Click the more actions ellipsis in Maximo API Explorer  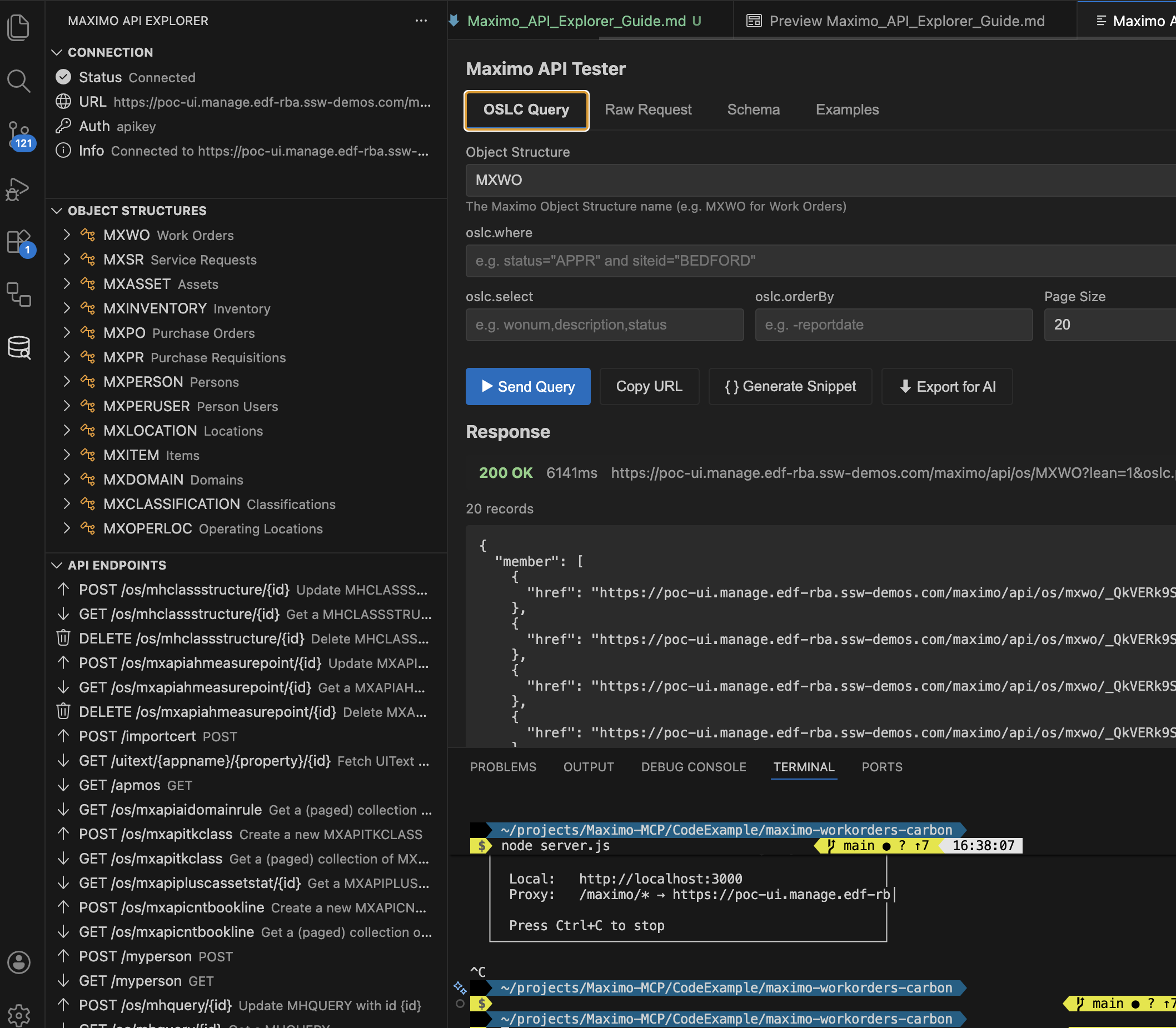421,21
